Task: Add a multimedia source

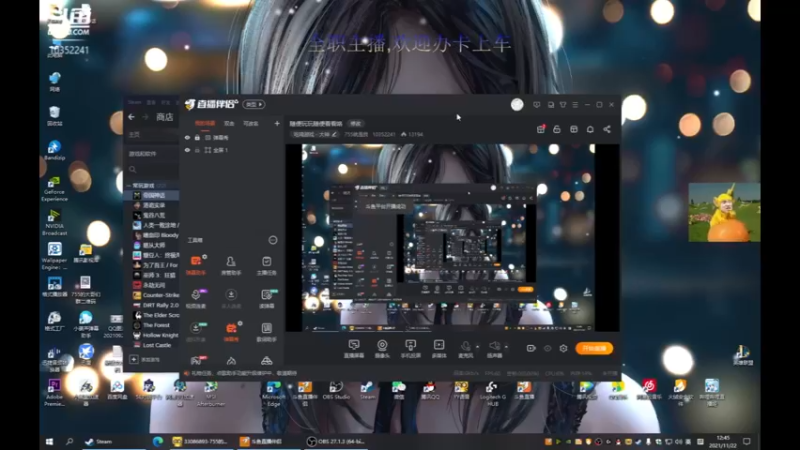Action: coord(439,348)
